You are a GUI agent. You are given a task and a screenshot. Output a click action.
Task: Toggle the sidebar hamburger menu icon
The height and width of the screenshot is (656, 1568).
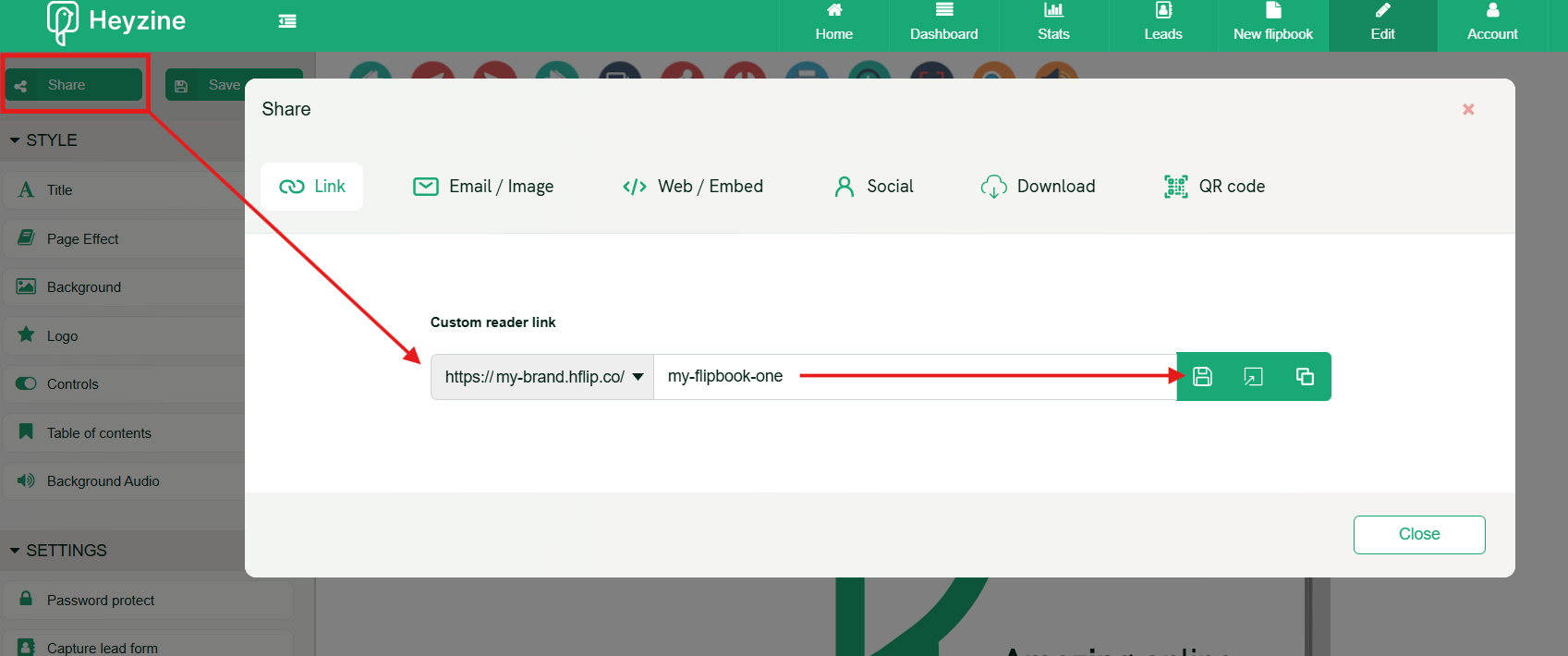(287, 21)
